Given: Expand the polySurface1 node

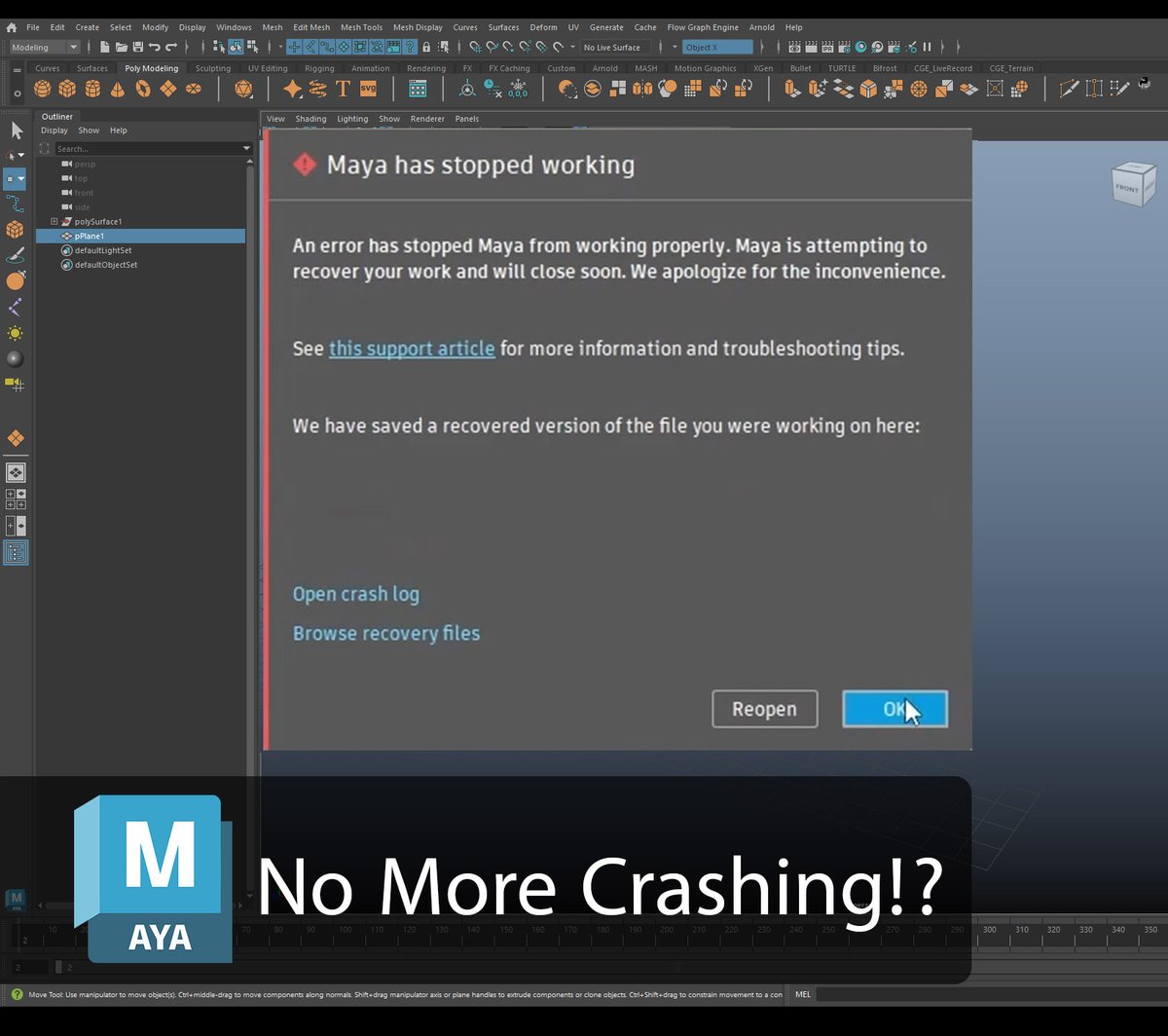Looking at the screenshot, I should [55, 221].
